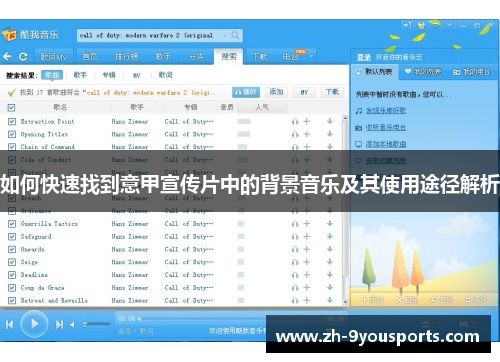This screenshot has height=362, width=500.
Task: Uncheck the Guerrilla Tactics checkbox
Action: pyautogui.click(x=12, y=224)
